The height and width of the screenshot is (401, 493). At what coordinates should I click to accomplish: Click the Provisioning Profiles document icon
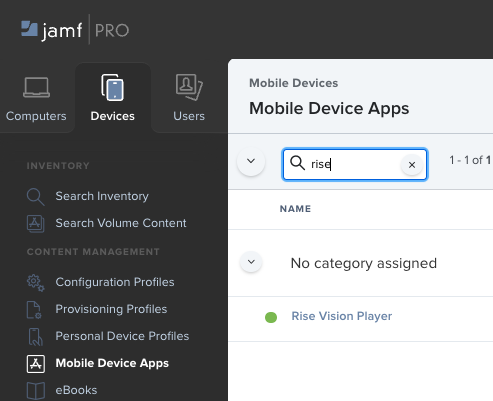34,310
